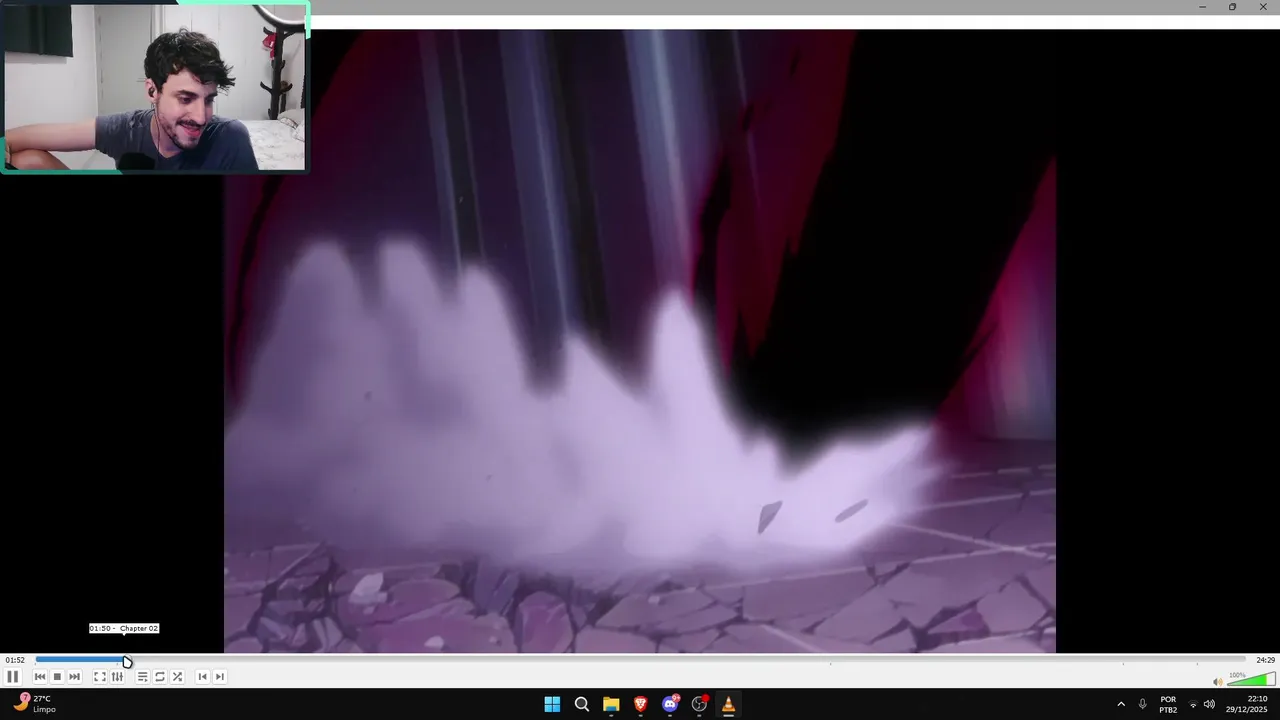This screenshot has height=720, width=1280.
Task: Jump to next chapter
Action: click(220, 677)
